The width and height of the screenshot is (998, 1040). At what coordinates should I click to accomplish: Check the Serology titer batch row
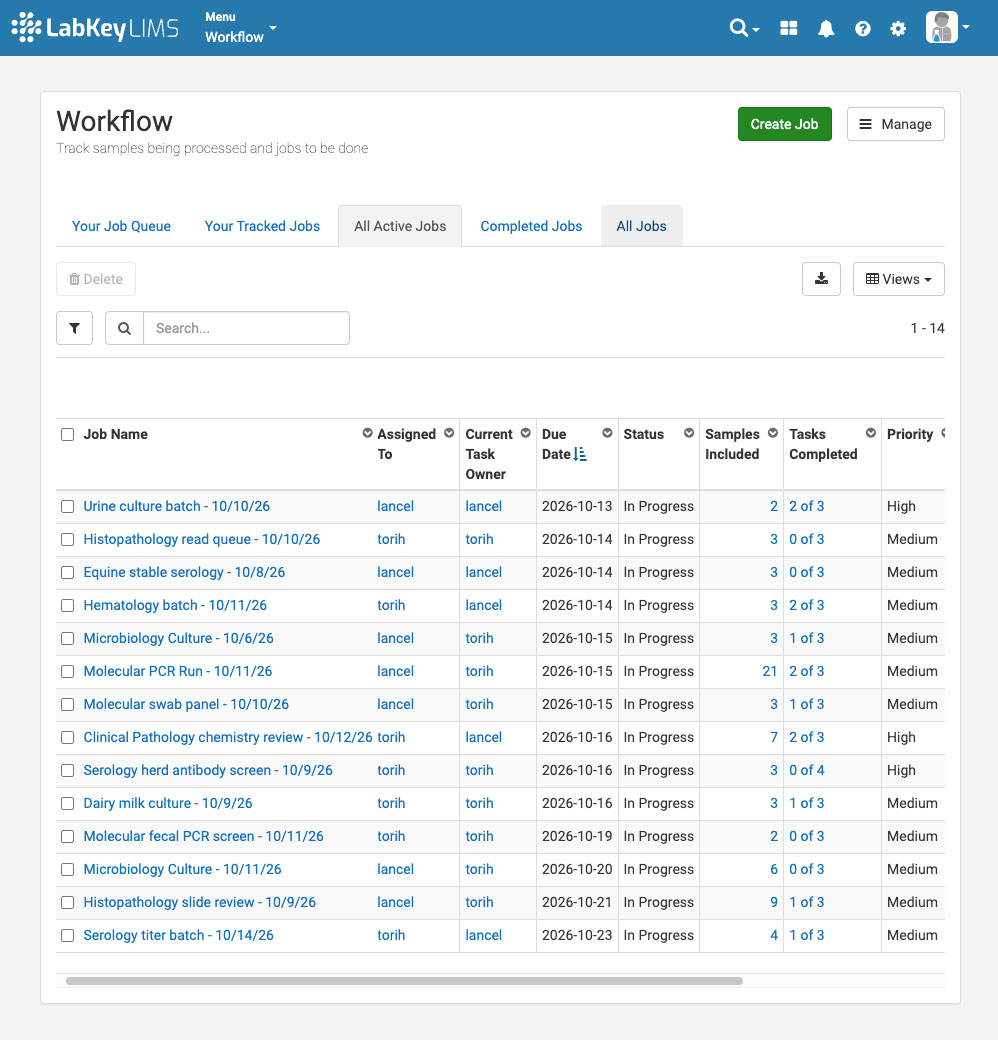pos(67,936)
